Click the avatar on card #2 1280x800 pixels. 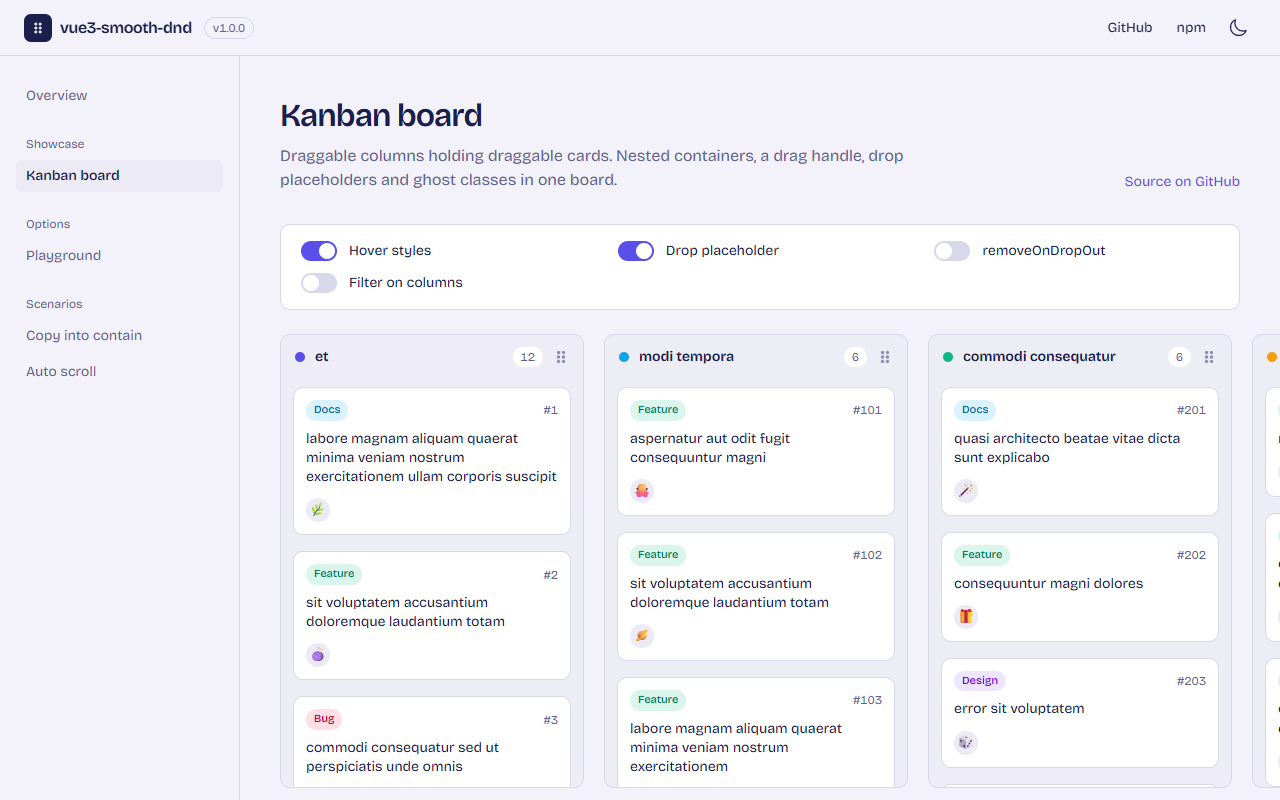[x=318, y=655]
